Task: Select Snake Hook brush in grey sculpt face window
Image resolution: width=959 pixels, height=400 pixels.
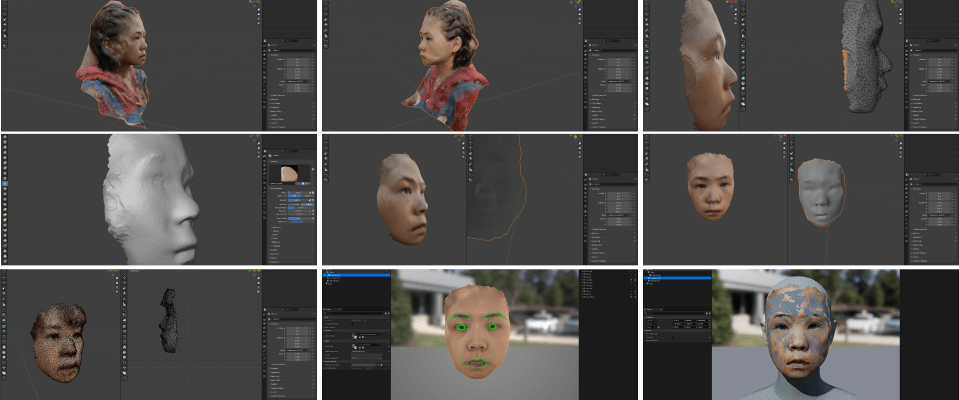Action: pos(5,225)
